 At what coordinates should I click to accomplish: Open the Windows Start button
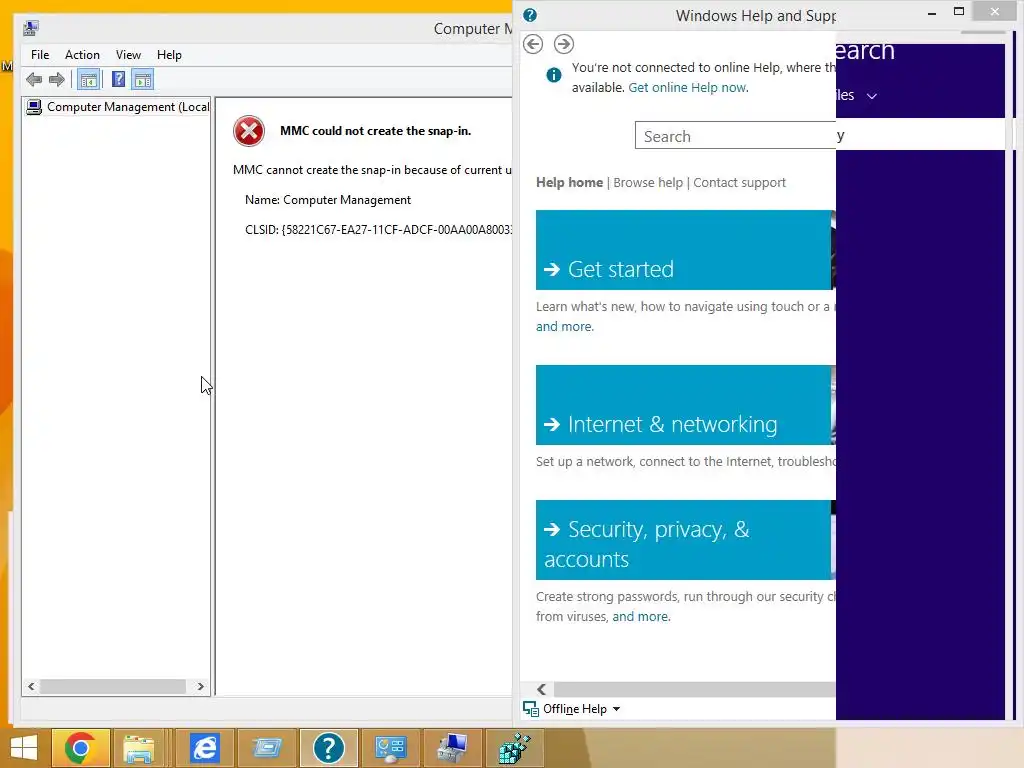tap(24, 748)
